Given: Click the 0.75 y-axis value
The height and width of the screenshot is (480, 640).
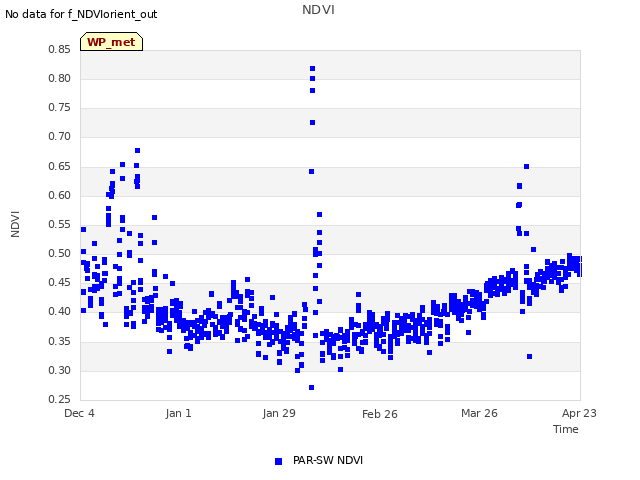Looking at the screenshot, I should [x=59, y=107].
